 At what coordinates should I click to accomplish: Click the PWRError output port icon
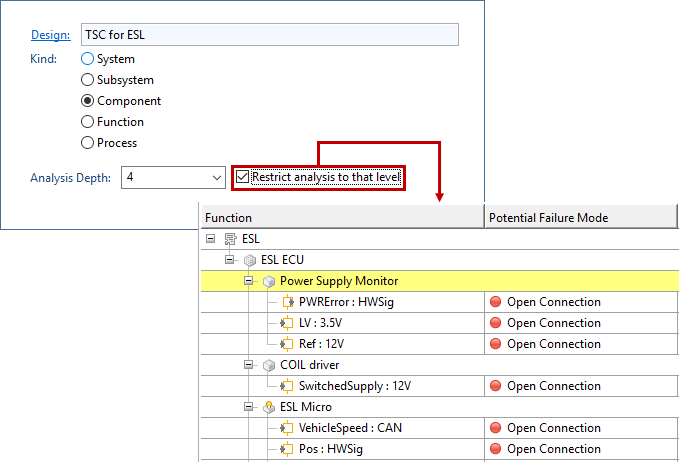(x=288, y=302)
